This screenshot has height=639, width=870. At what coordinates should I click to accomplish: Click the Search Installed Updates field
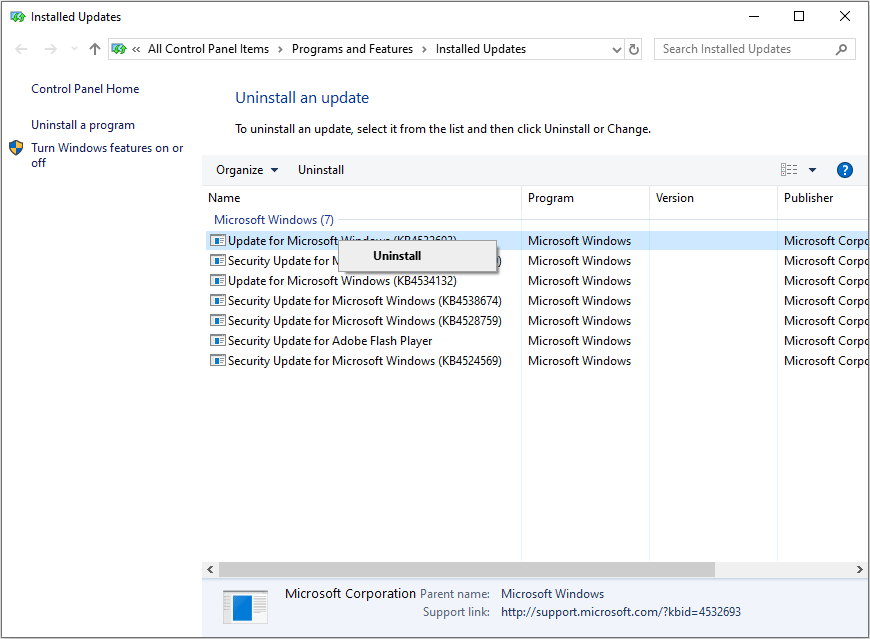755,49
